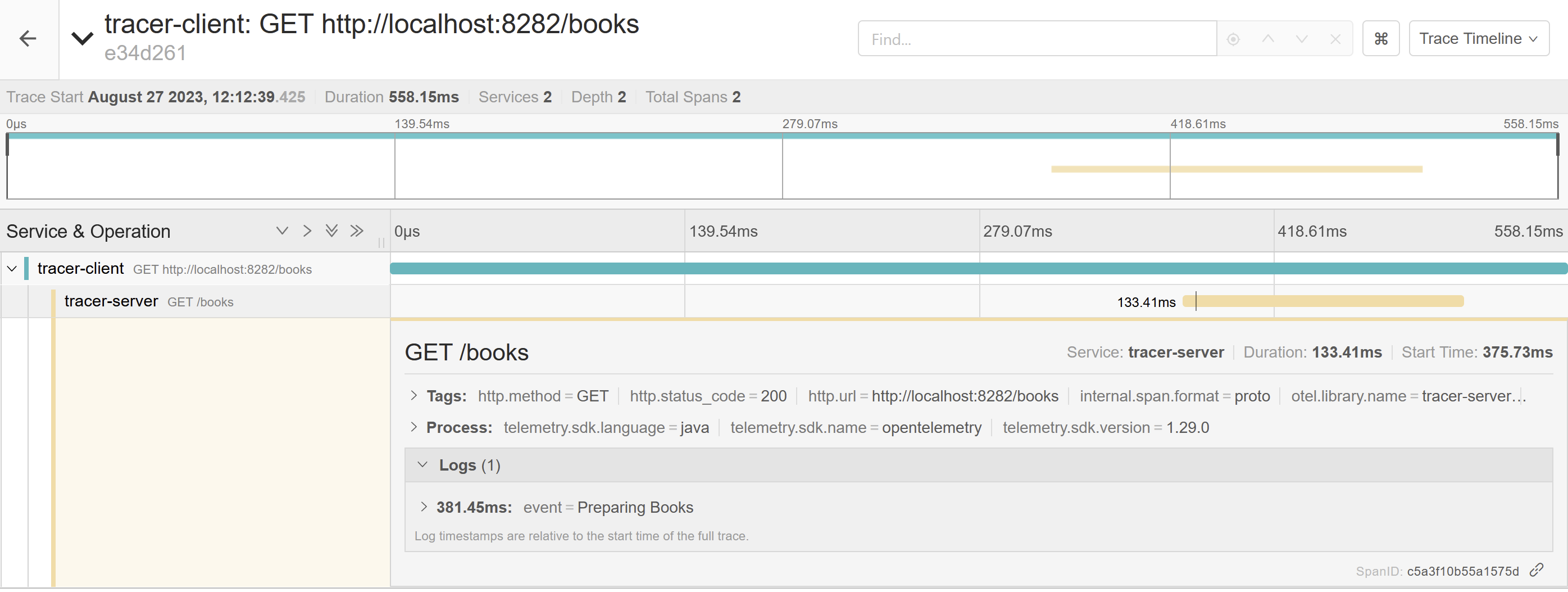
Task: Open the Trace Timeline view dropdown
Action: coord(1478,39)
